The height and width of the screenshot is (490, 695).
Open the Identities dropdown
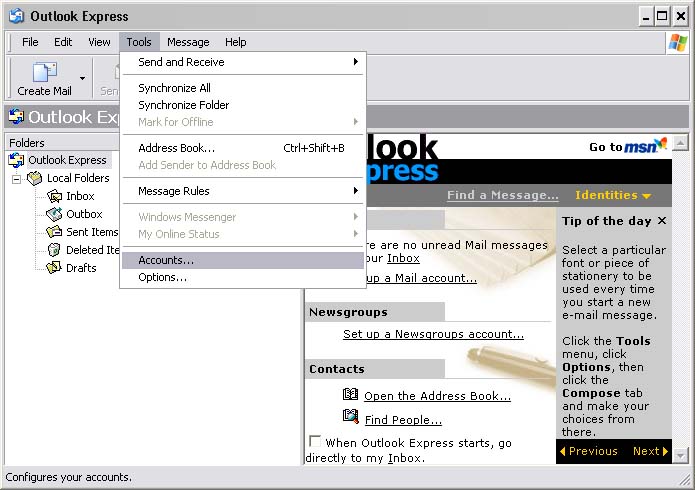click(613, 195)
